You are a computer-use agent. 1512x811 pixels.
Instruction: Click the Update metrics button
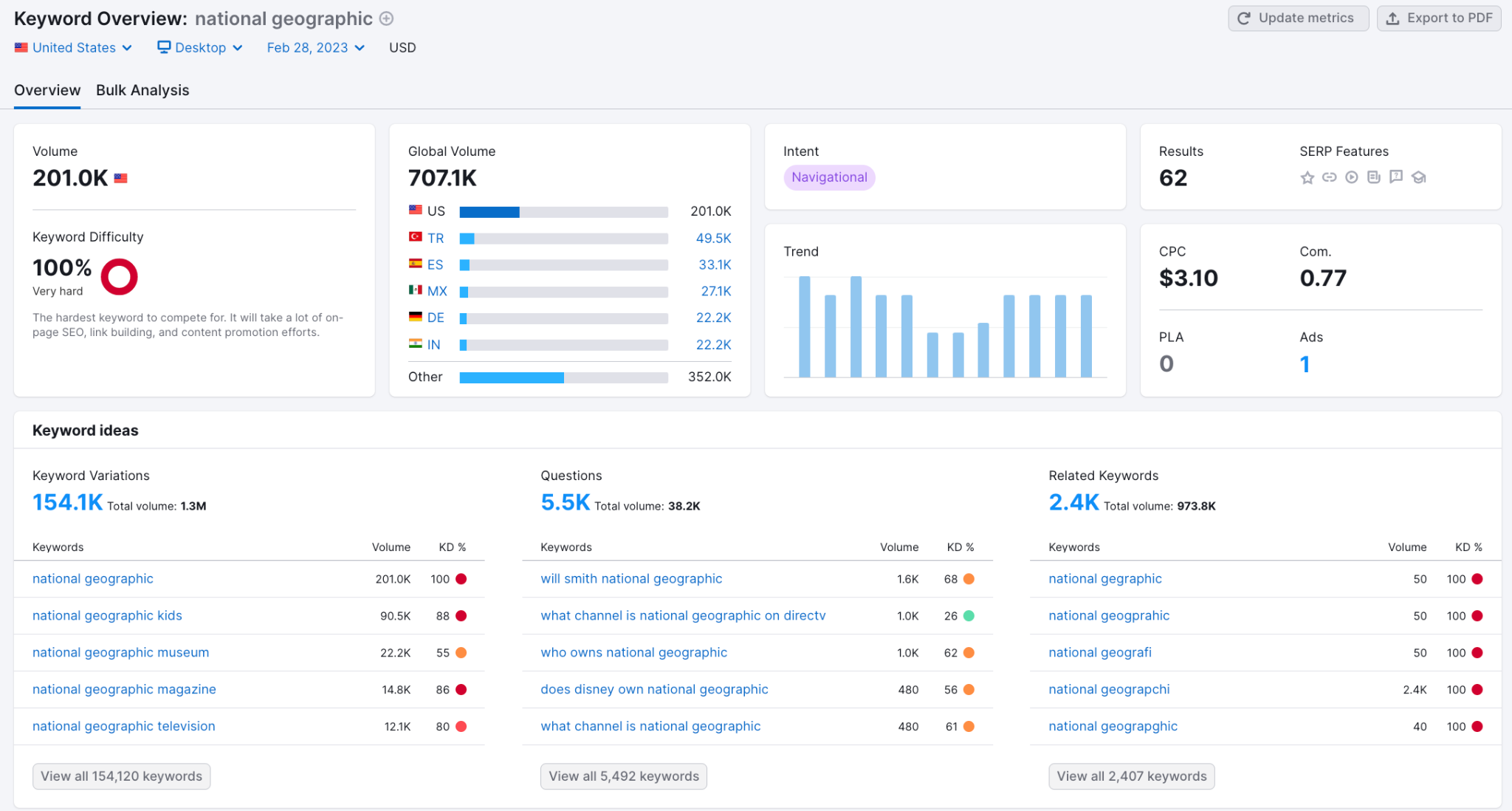pyautogui.click(x=1298, y=18)
